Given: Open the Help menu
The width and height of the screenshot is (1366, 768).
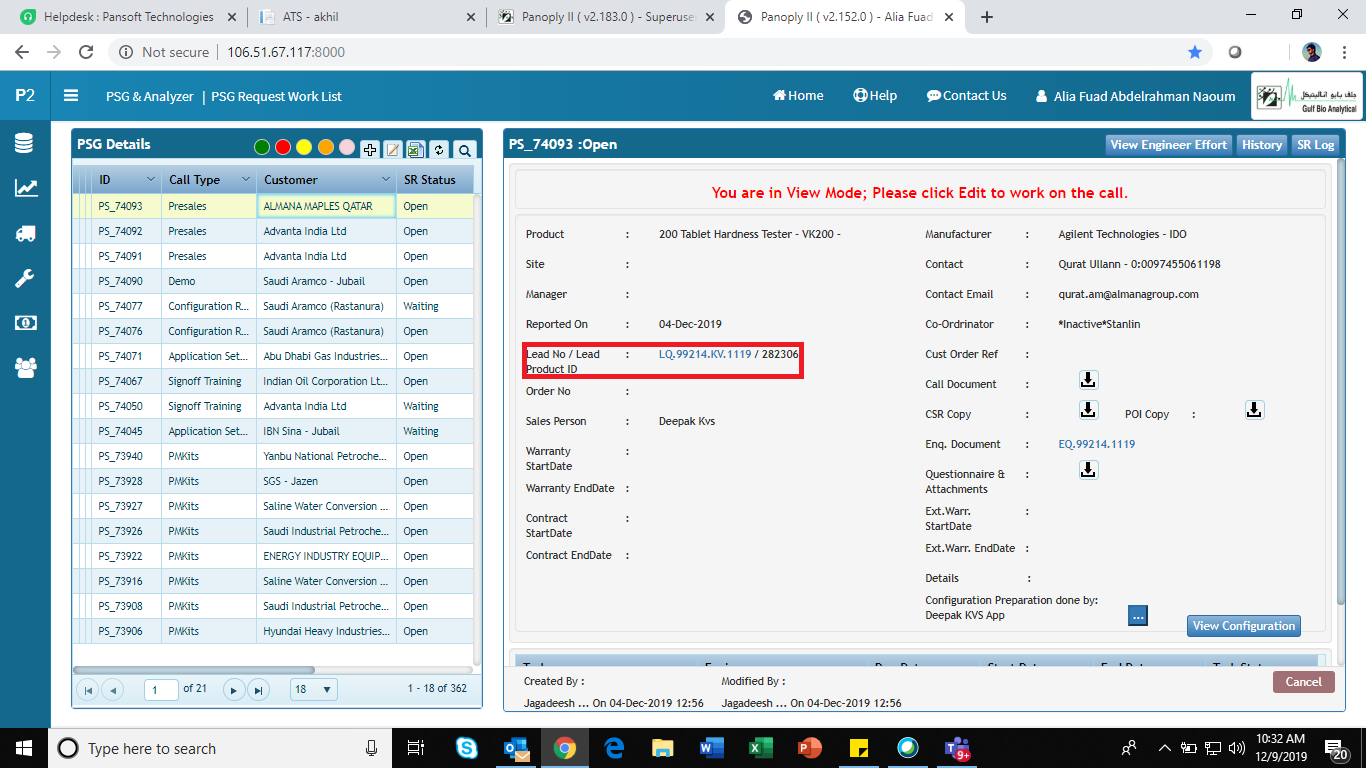Looking at the screenshot, I should tap(875, 96).
